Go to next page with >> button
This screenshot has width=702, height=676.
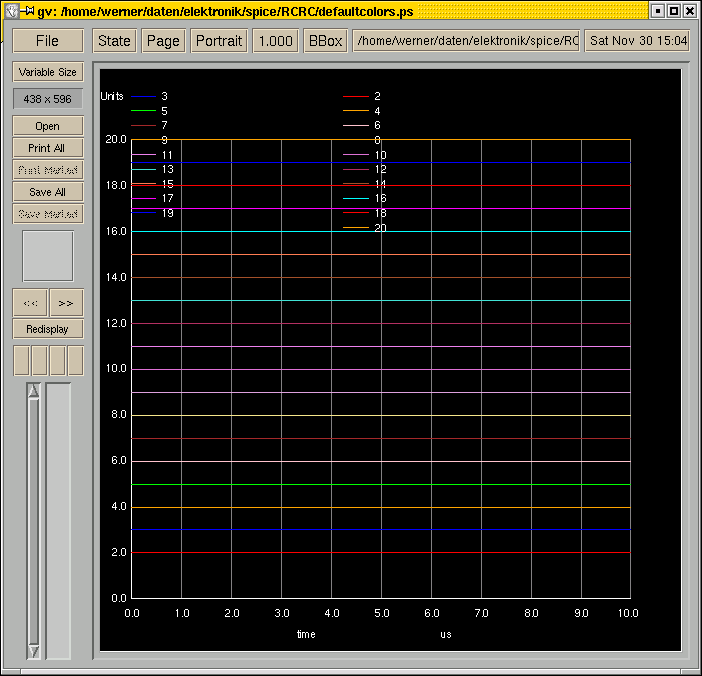66,303
